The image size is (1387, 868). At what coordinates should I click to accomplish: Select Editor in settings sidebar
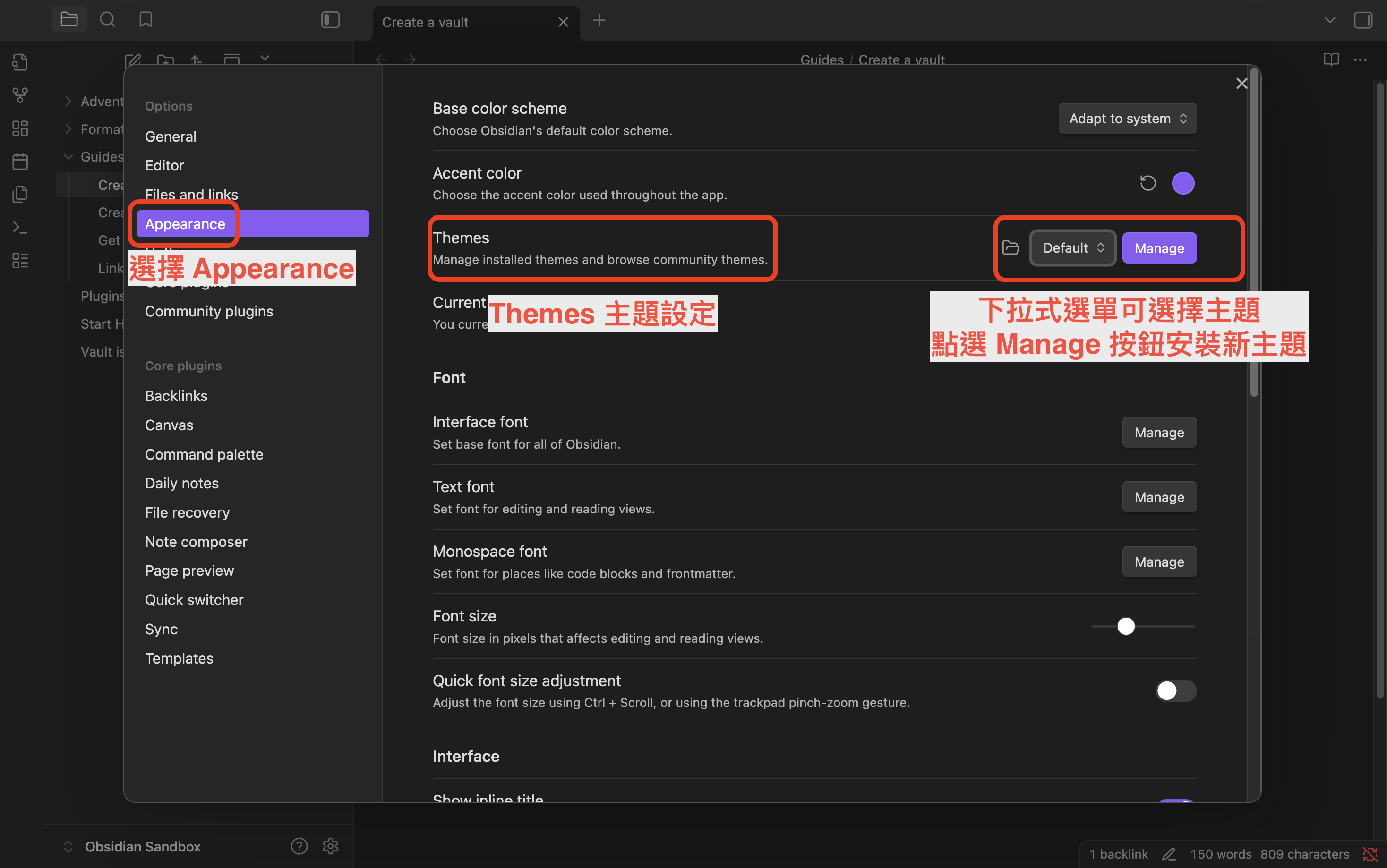pyautogui.click(x=164, y=165)
